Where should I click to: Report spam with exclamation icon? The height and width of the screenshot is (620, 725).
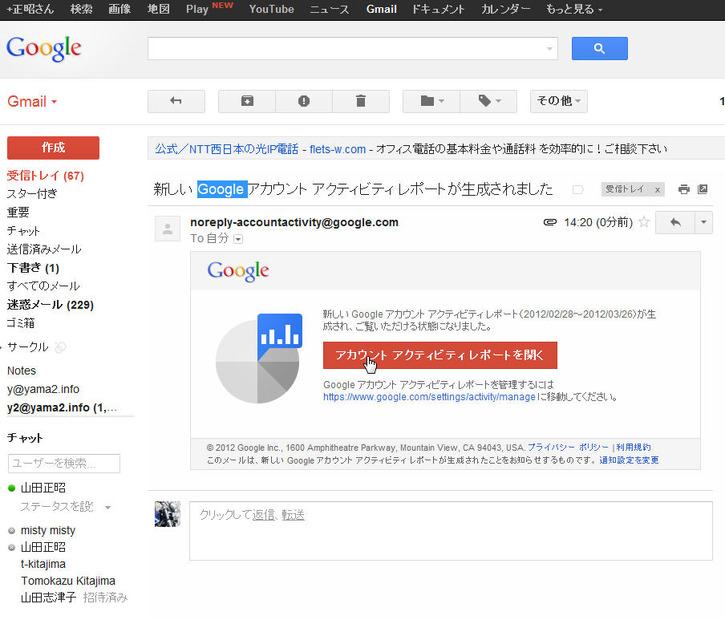point(304,101)
